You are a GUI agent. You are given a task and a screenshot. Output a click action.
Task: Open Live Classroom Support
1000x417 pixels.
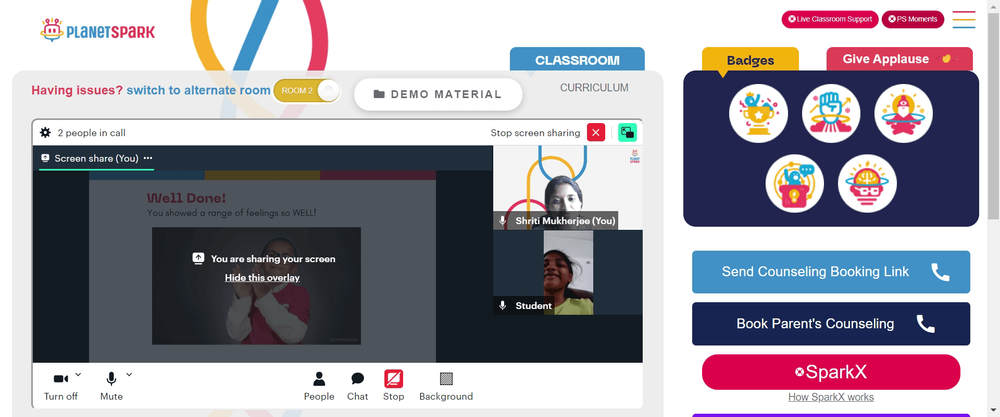coord(830,19)
